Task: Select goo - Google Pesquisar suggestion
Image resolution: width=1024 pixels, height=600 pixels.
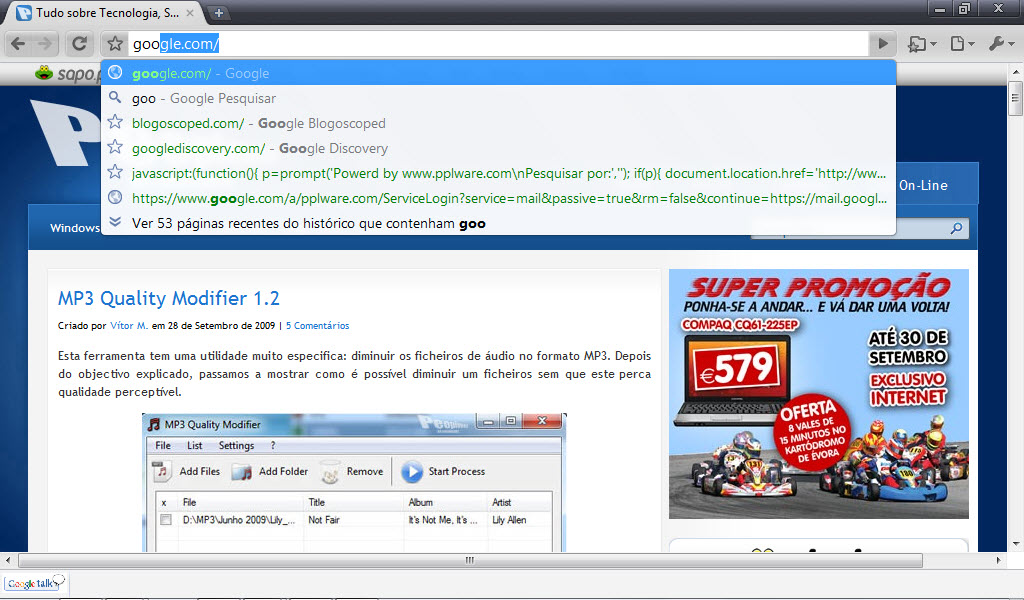Action: click(498, 98)
